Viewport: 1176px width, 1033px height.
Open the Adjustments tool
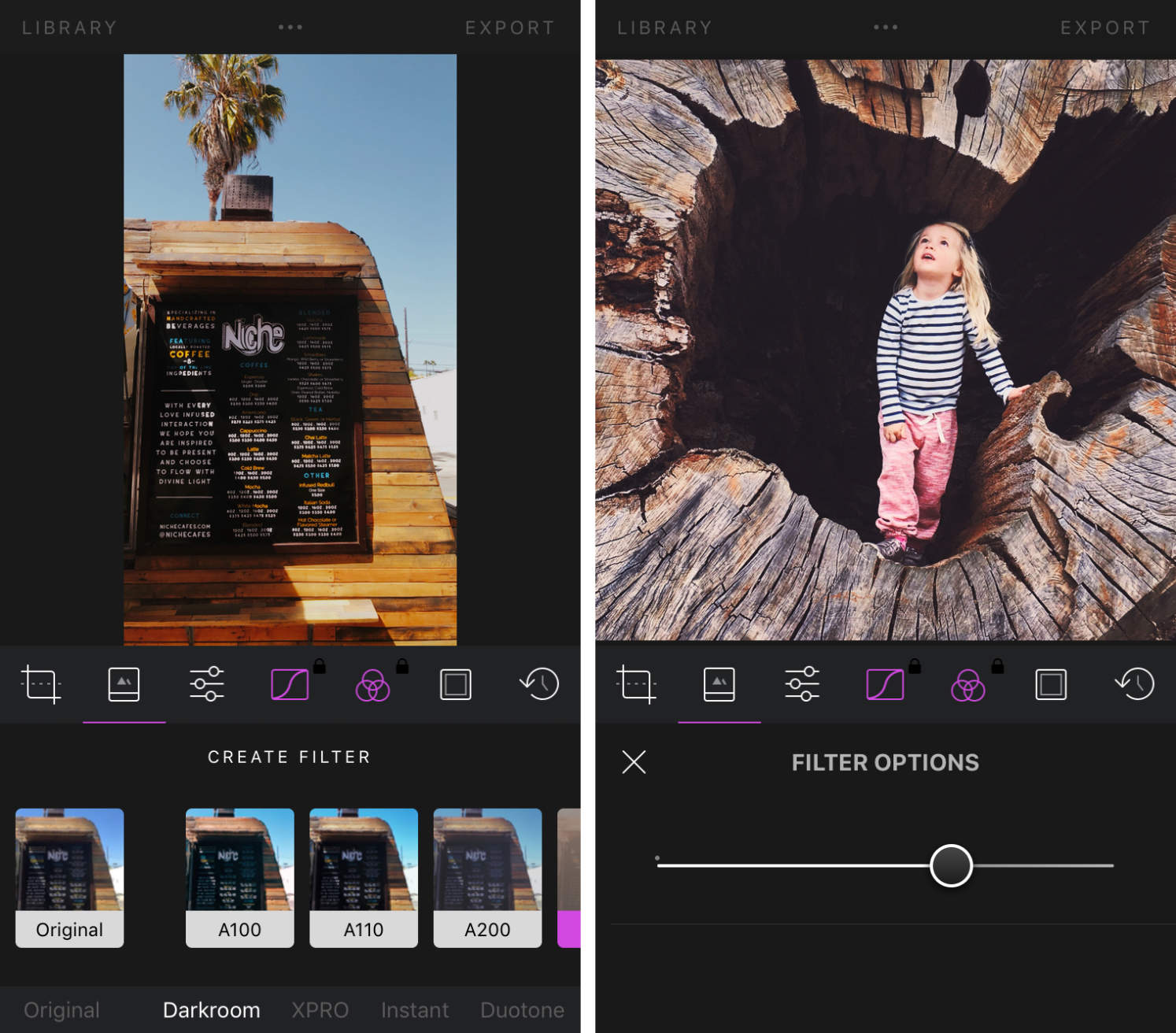coord(206,683)
